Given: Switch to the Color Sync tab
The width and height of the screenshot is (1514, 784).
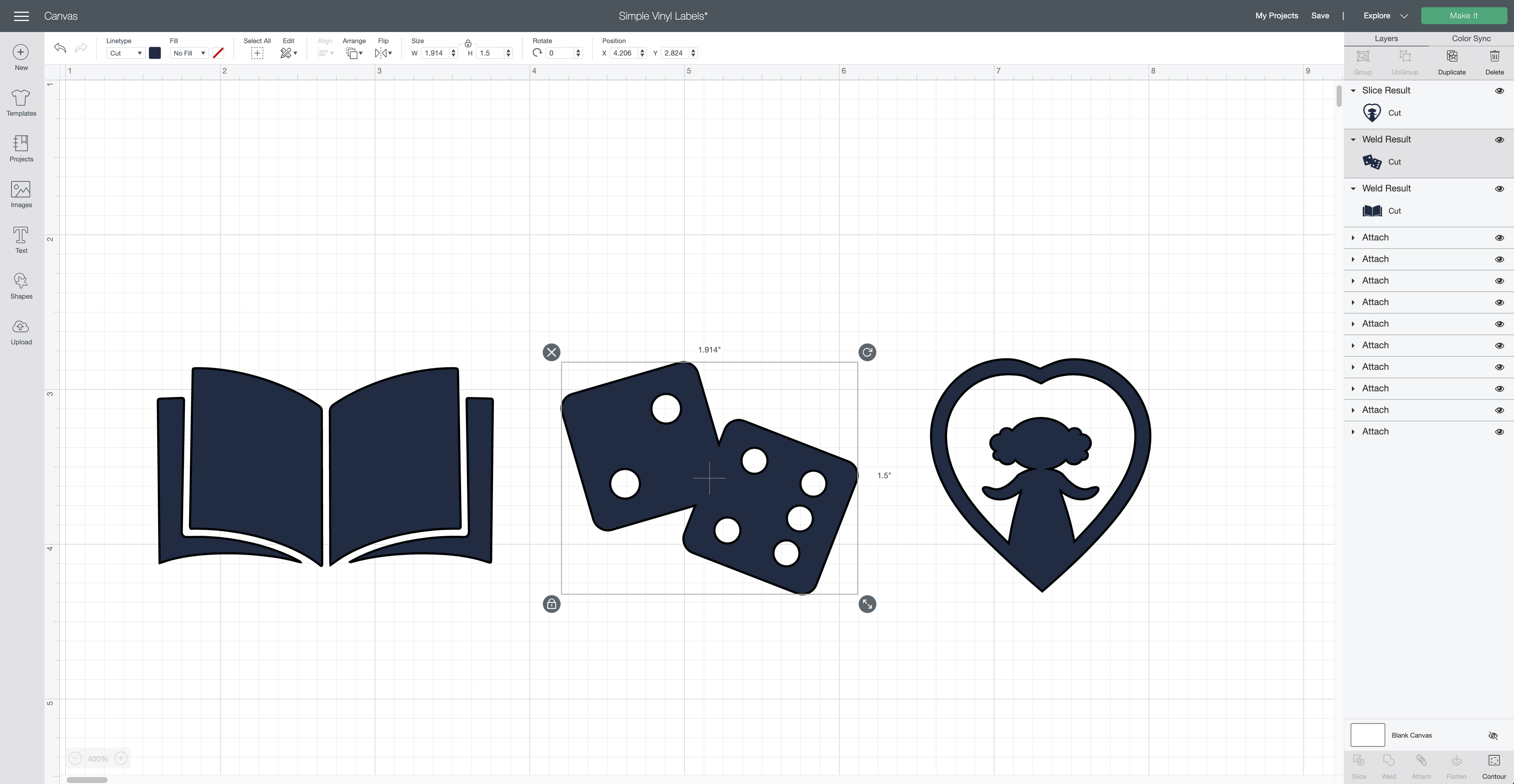Looking at the screenshot, I should coord(1471,38).
